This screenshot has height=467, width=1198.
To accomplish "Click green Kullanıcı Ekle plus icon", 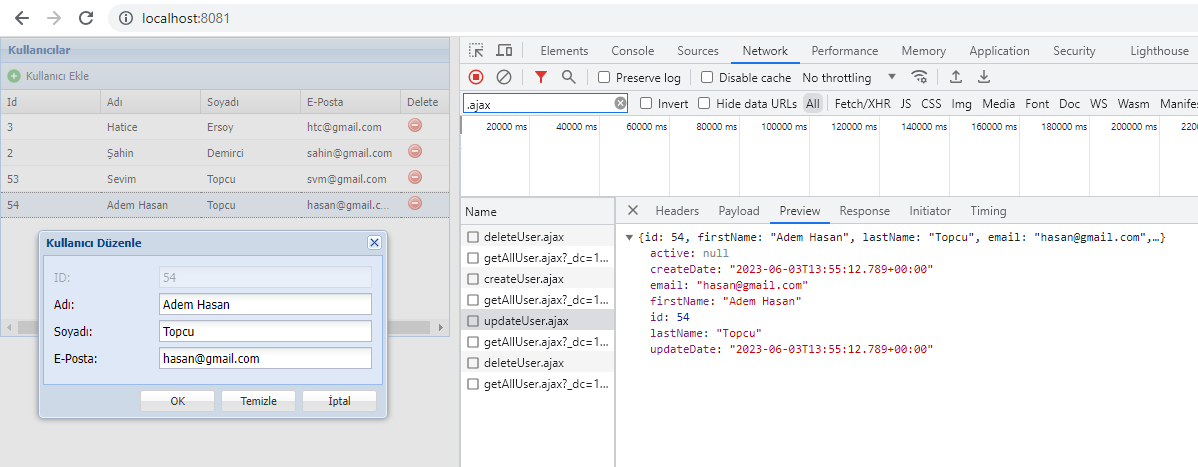I will 15,76.
